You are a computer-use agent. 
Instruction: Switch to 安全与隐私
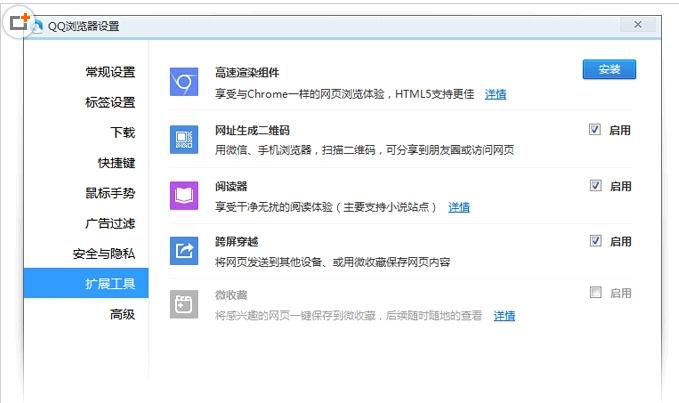point(104,254)
